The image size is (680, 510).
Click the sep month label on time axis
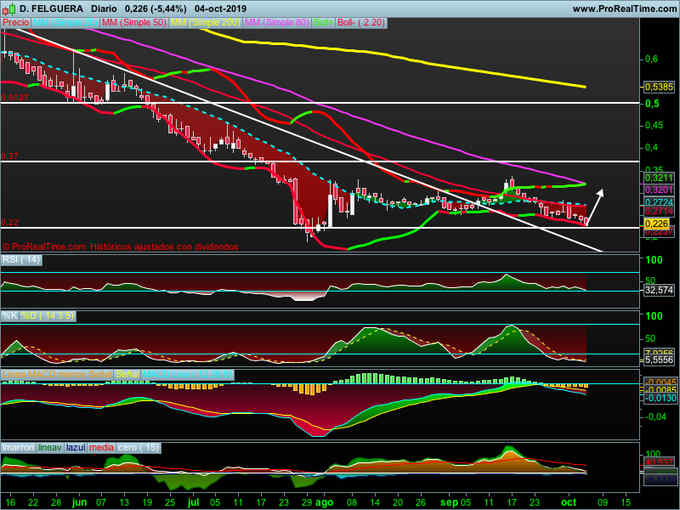click(x=449, y=502)
